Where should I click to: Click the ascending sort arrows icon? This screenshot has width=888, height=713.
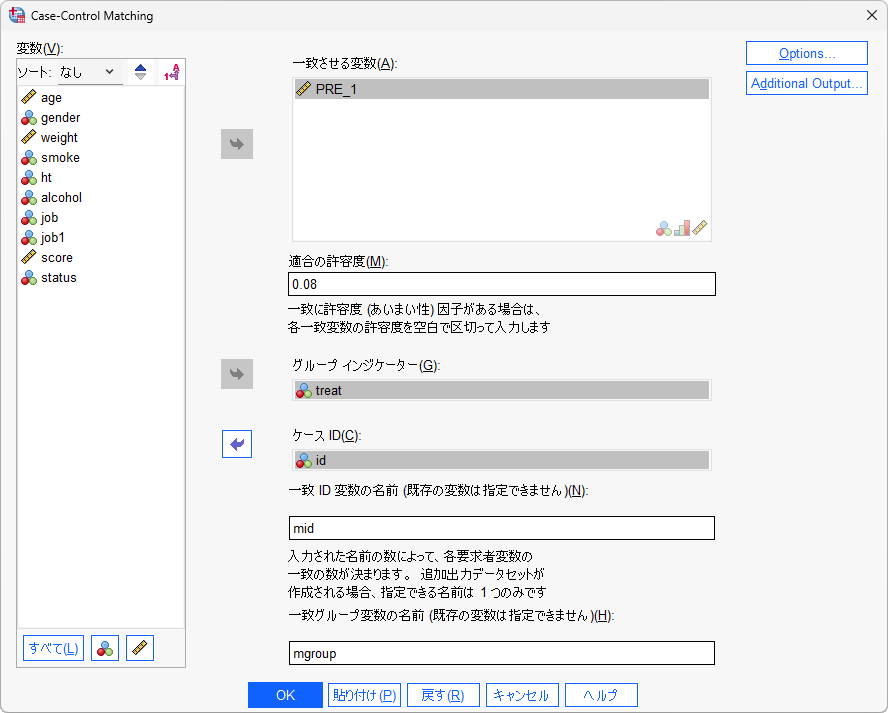pyautogui.click(x=140, y=71)
